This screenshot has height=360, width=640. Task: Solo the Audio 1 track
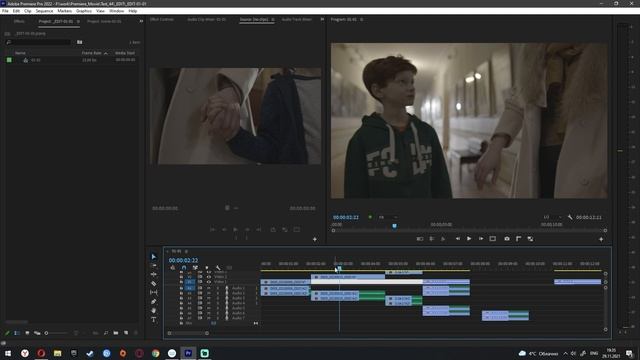218,288
